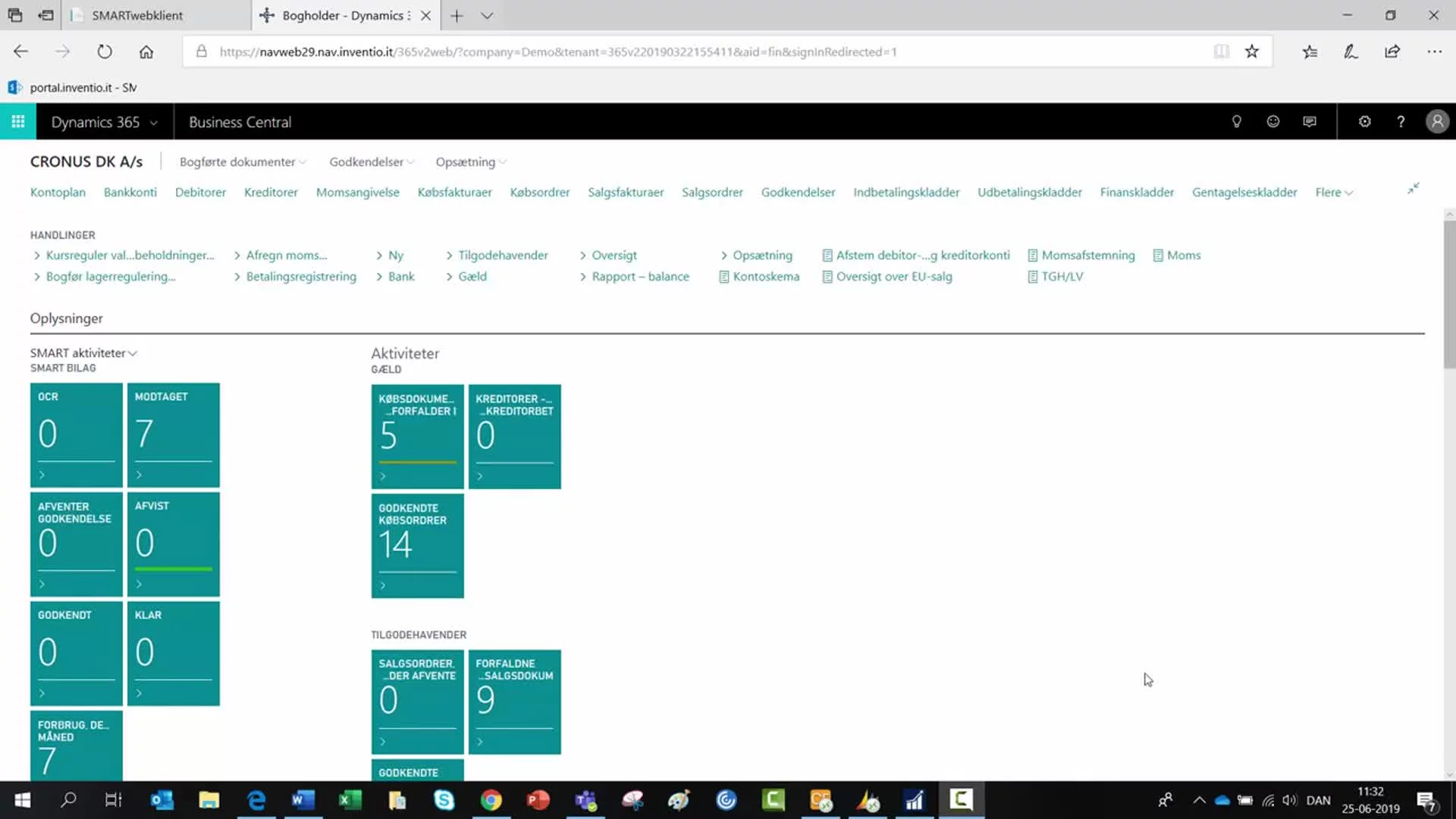Open the settings gear in Business Central
Image resolution: width=1456 pixels, height=819 pixels.
click(1364, 121)
